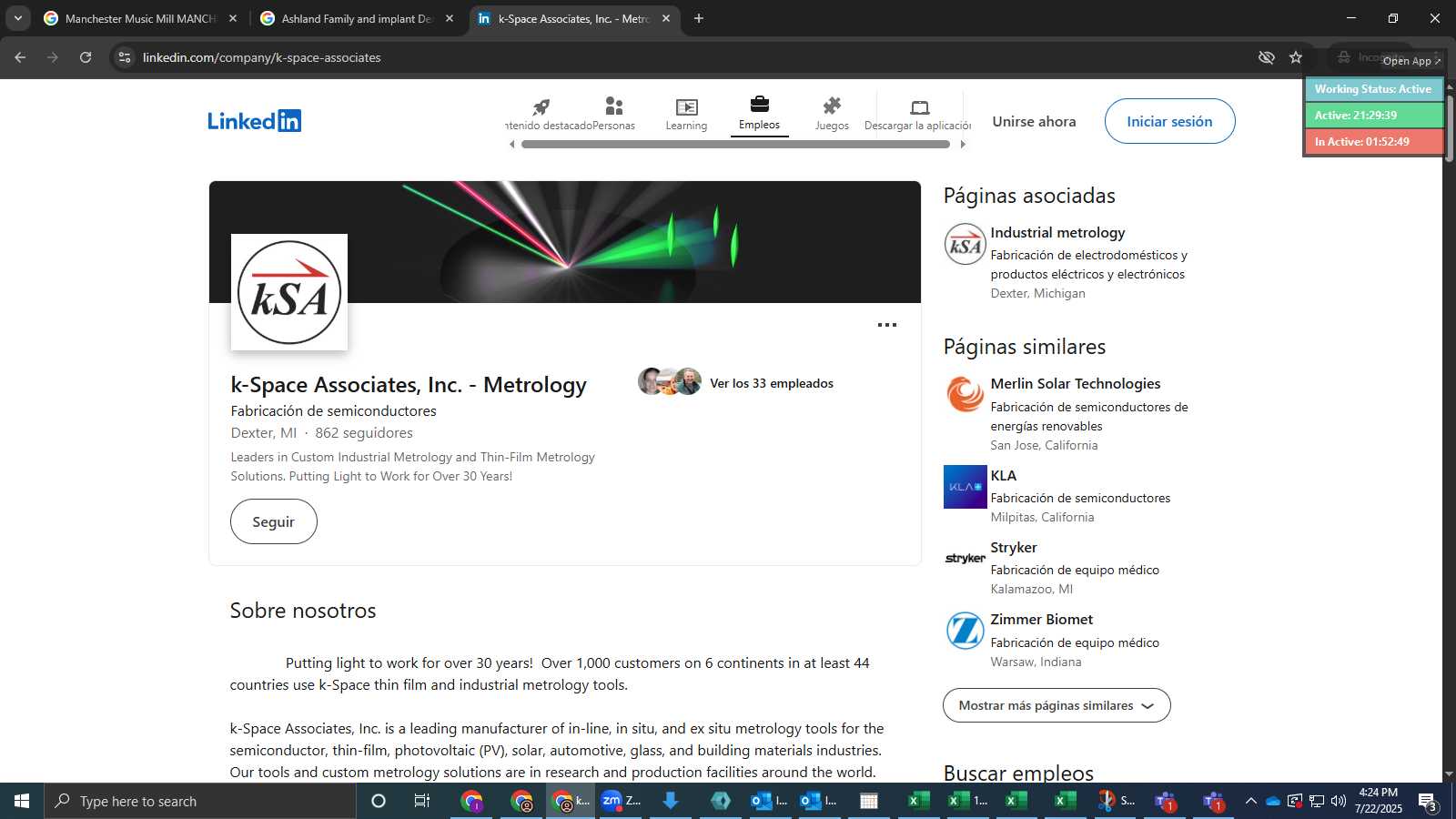Click the site information icon
The height and width of the screenshot is (819, 1456).
pos(125,57)
